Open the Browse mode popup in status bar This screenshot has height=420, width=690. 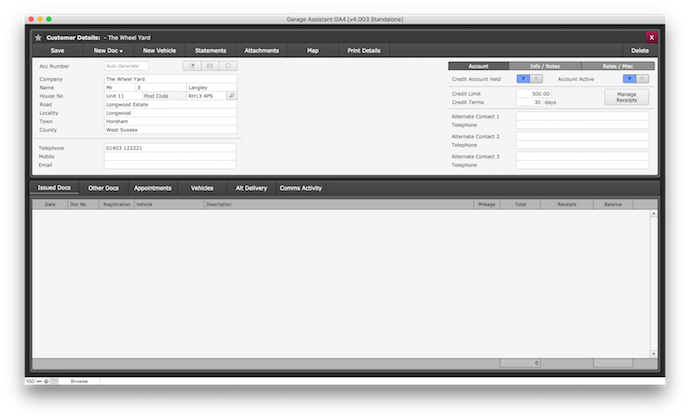[79, 381]
